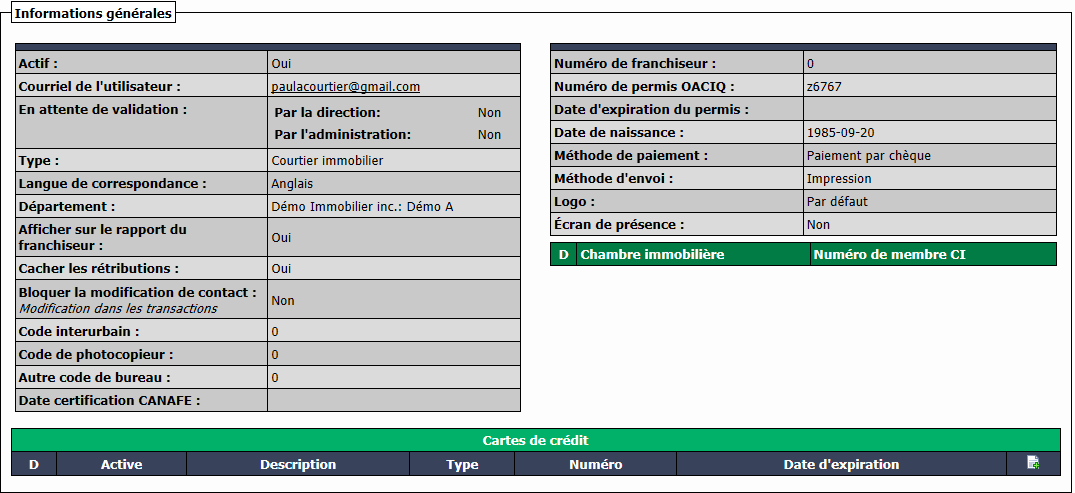The image size is (1075, 493).
Task: Click the add credit card icon
Action: pos(1033,464)
